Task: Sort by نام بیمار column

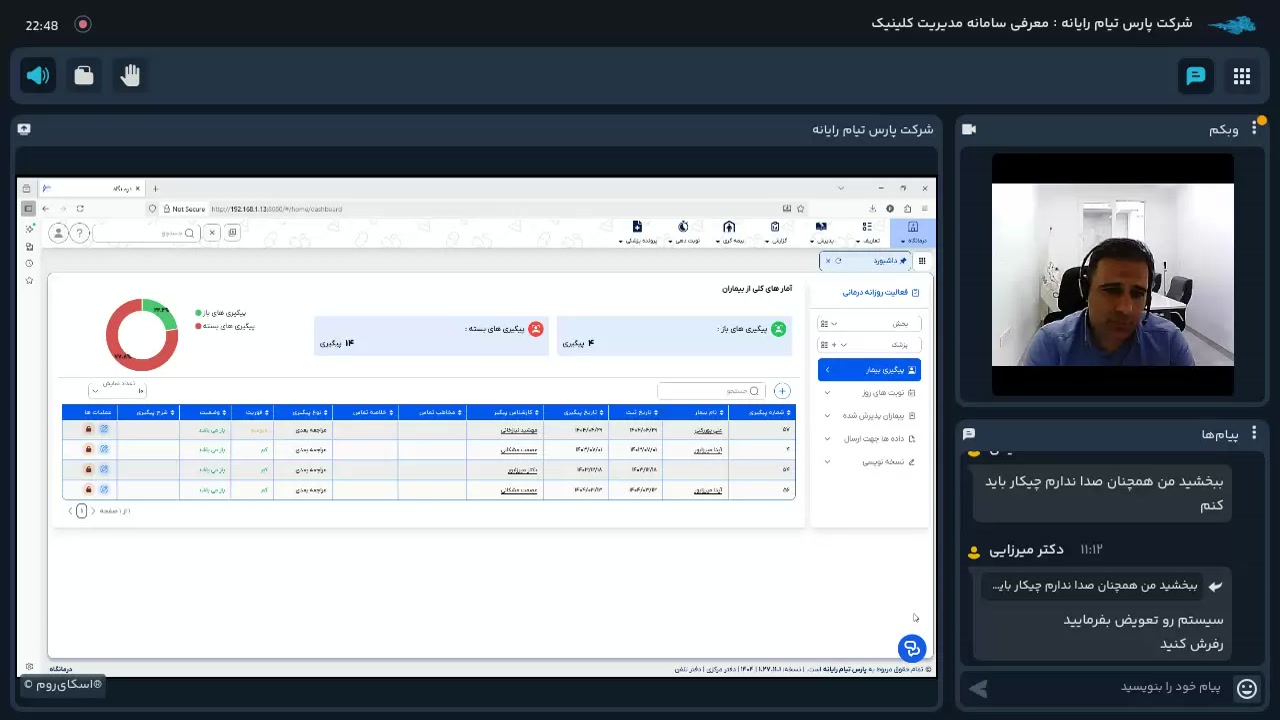Action: pyautogui.click(x=695, y=412)
